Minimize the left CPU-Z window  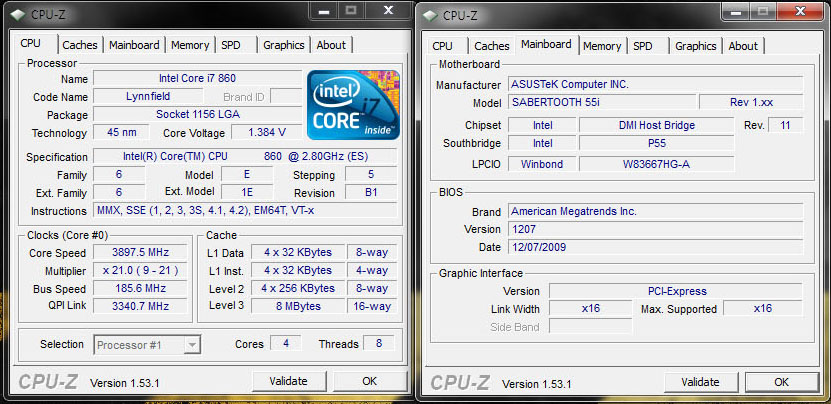click(x=323, y=10)
